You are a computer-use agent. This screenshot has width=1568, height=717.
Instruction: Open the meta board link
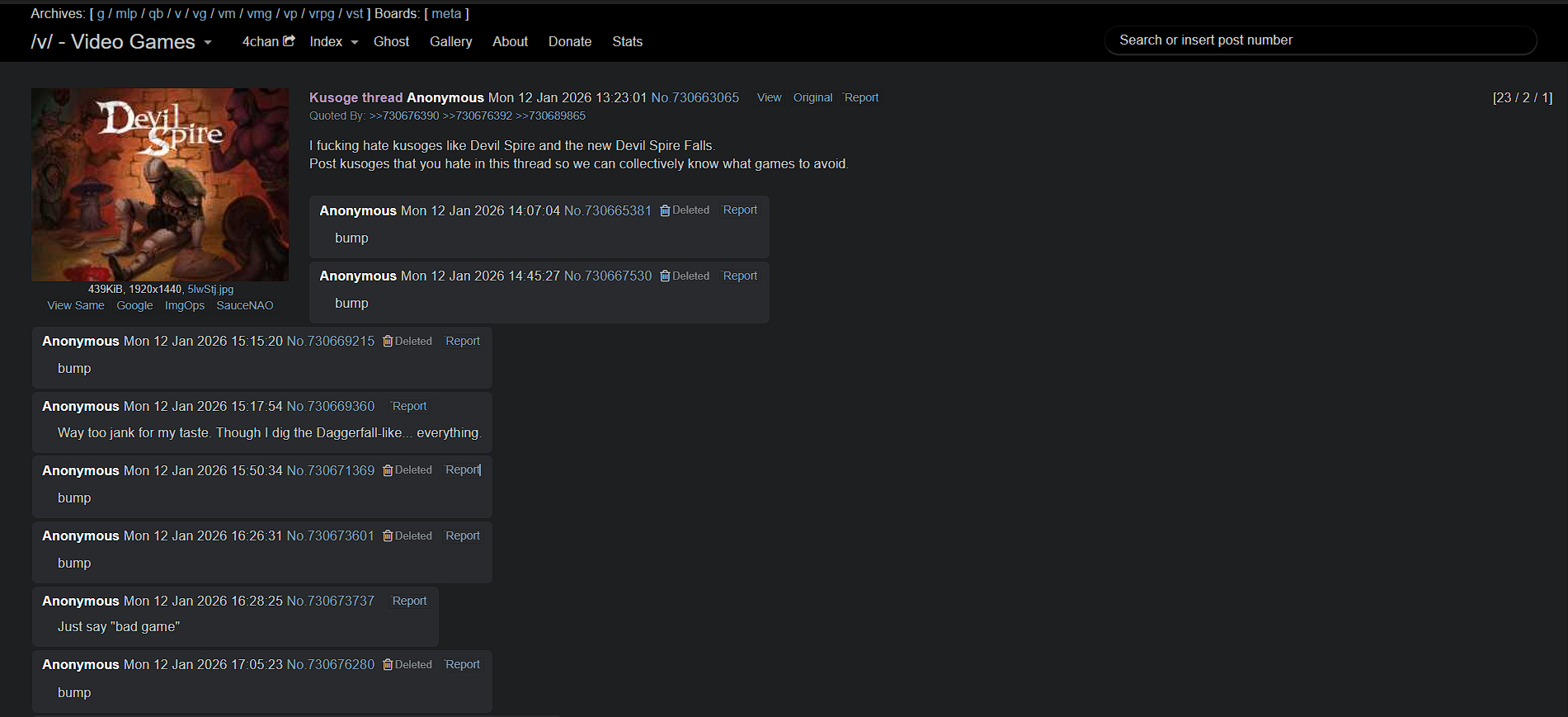(446, 14)
